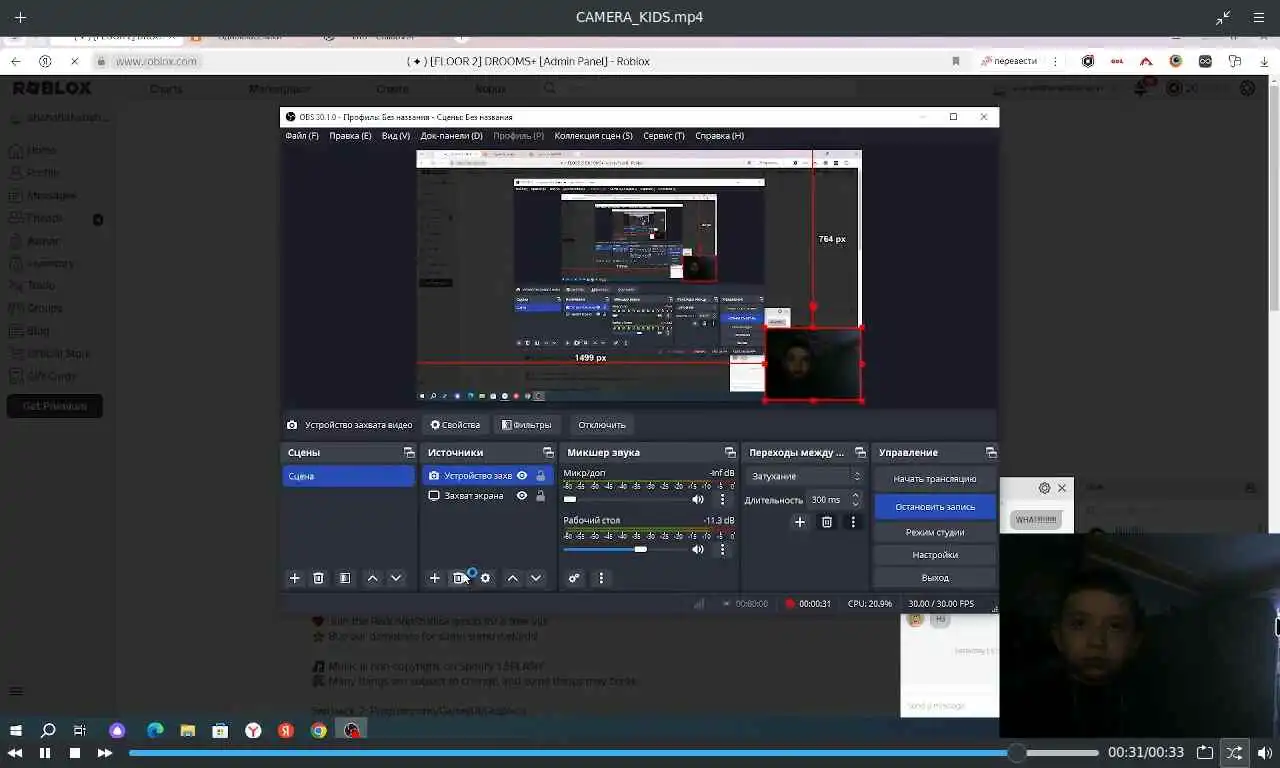Open OBS Настройки button
Screen dimensions: 1280x768
(935, 555)
